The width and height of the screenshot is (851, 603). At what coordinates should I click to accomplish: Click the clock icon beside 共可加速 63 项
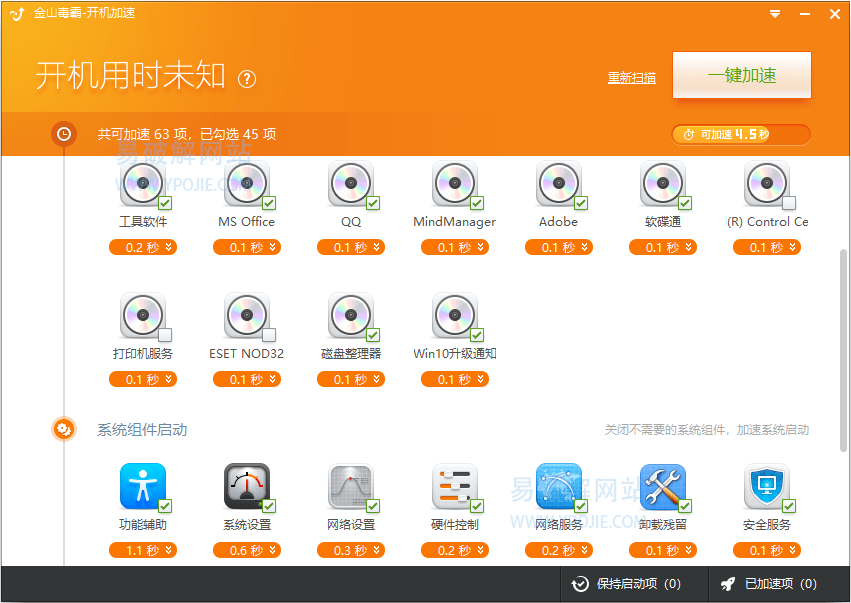[x=64, y=134]
